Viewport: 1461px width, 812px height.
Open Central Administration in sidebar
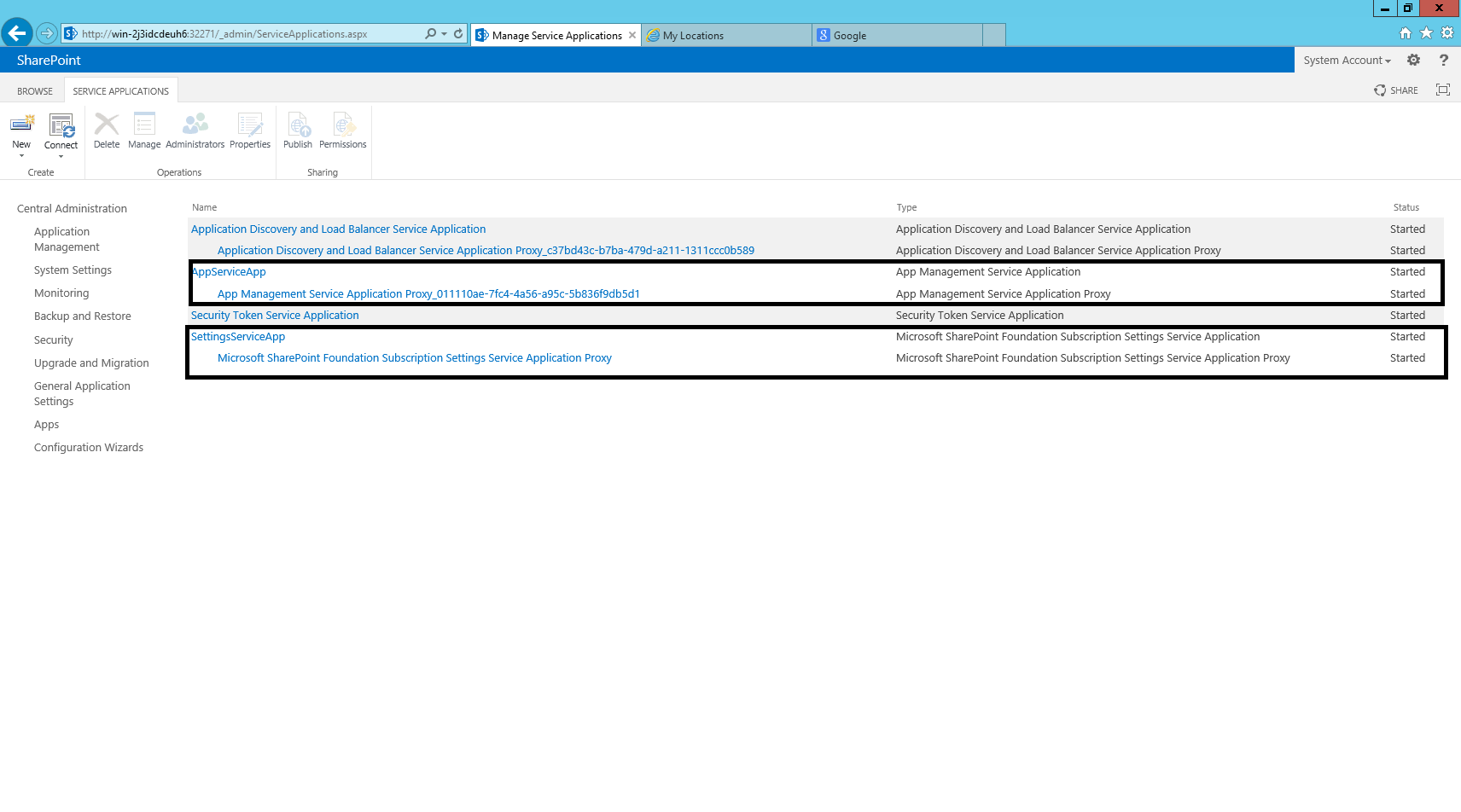(x=72, y=208)
